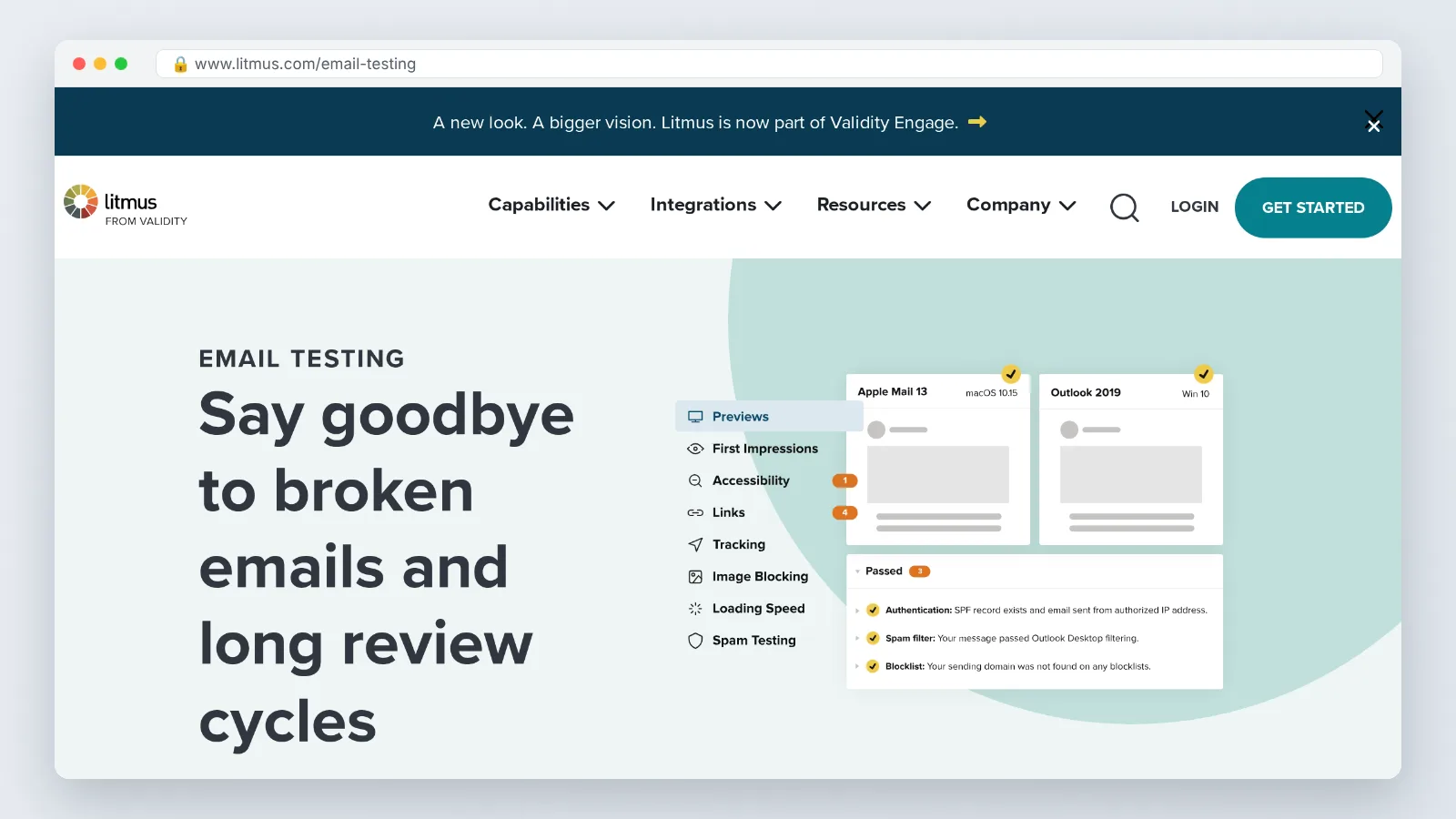Image resolution: width=1456 pixels, height=819 pixels.
Task: Open the Outlook 2019 preview thumbnail
Action: [1131, 460]
